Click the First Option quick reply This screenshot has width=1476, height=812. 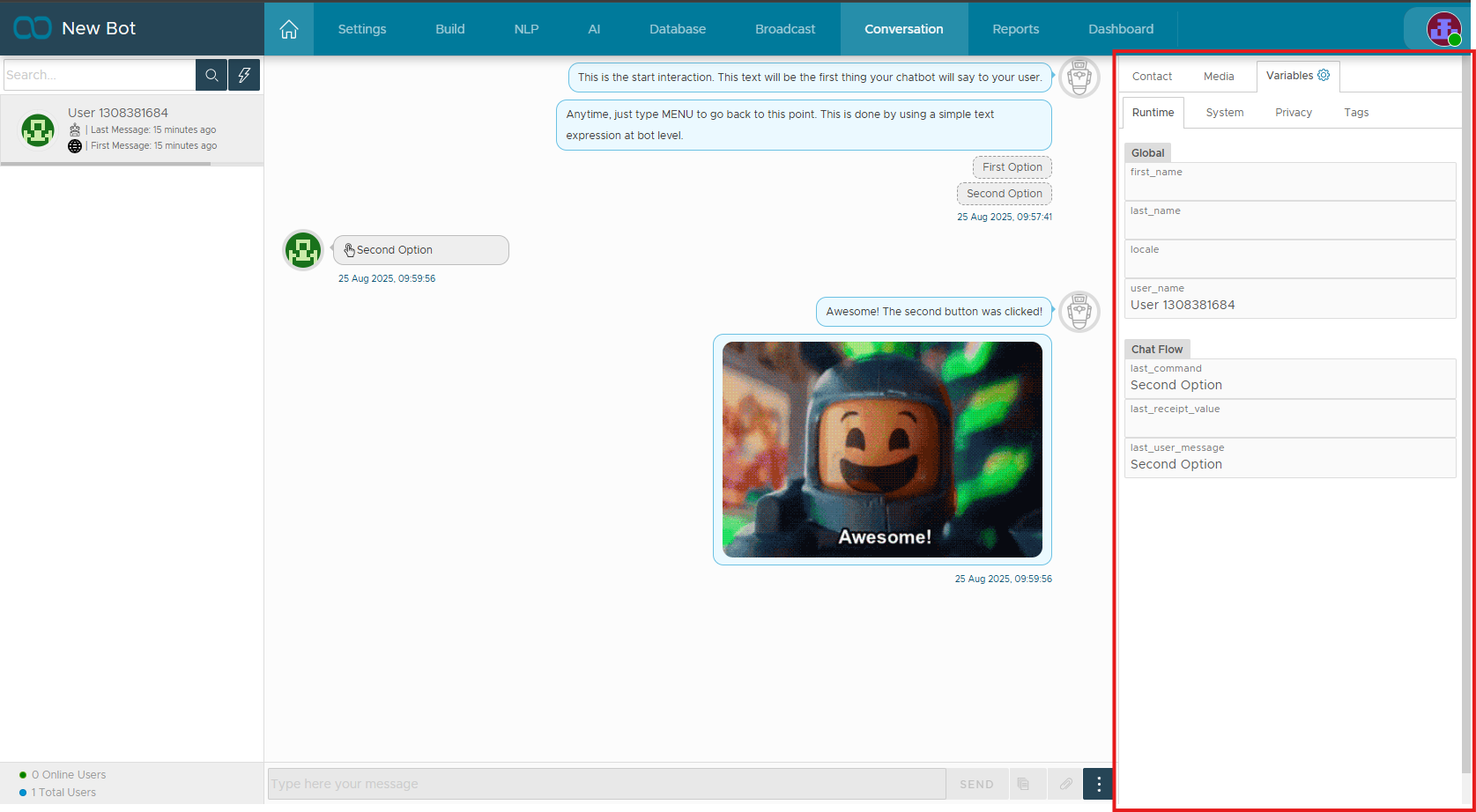(1012, 167)
